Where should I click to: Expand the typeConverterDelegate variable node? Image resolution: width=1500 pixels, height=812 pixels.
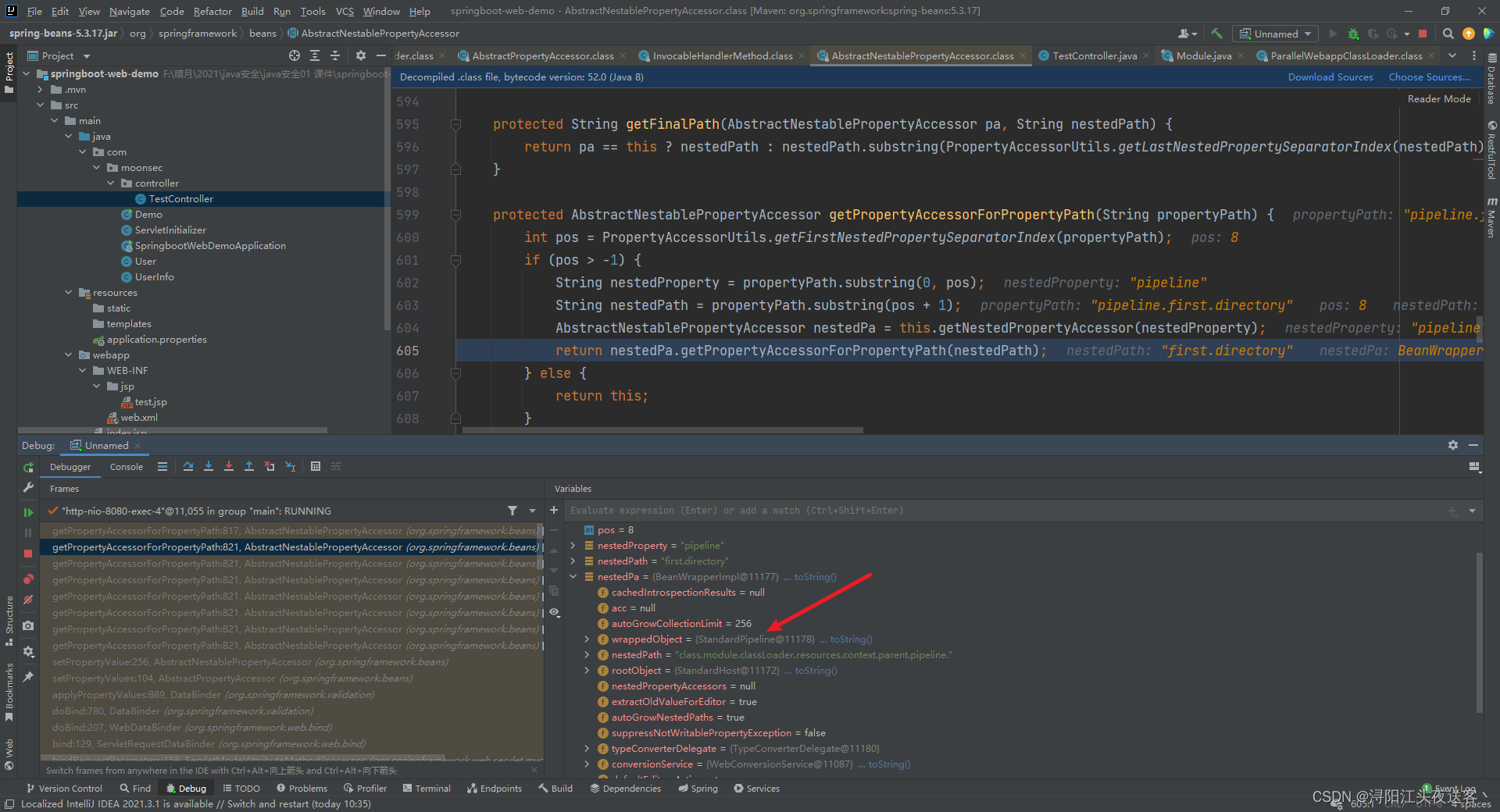click(x=587, y=749)
